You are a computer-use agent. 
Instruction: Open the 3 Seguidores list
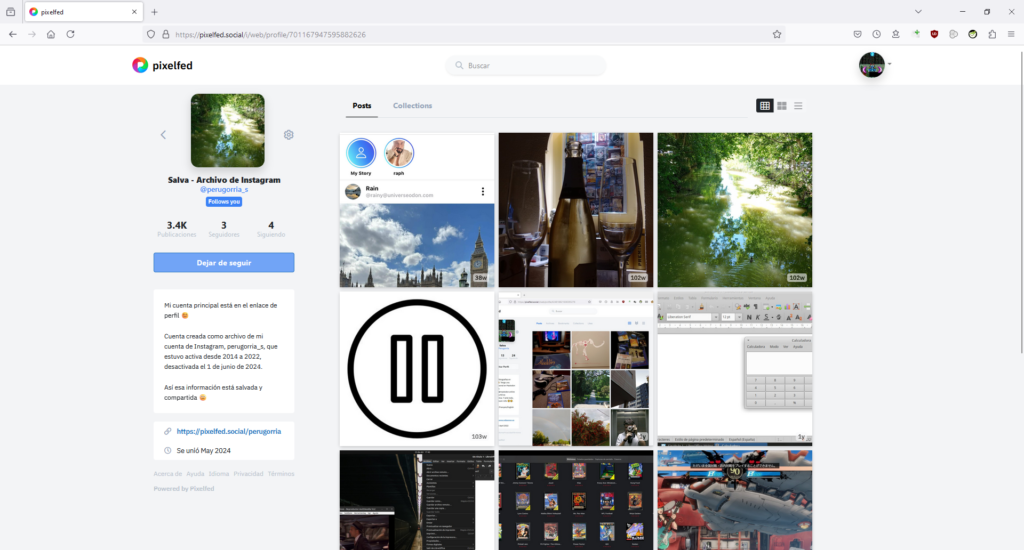224,229
